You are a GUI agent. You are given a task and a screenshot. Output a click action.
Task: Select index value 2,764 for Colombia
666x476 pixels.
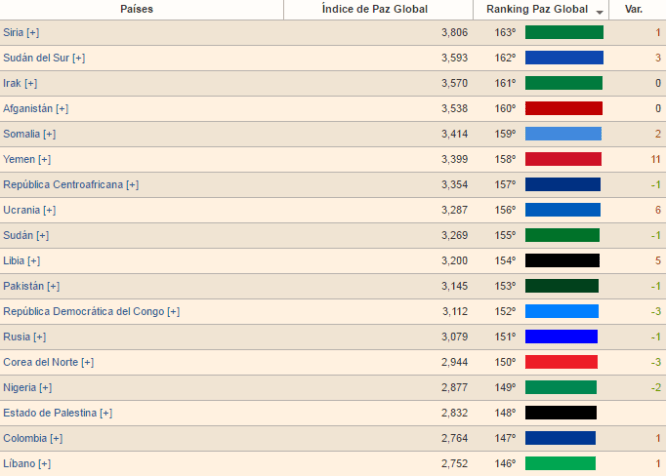(x=454, y=438)
